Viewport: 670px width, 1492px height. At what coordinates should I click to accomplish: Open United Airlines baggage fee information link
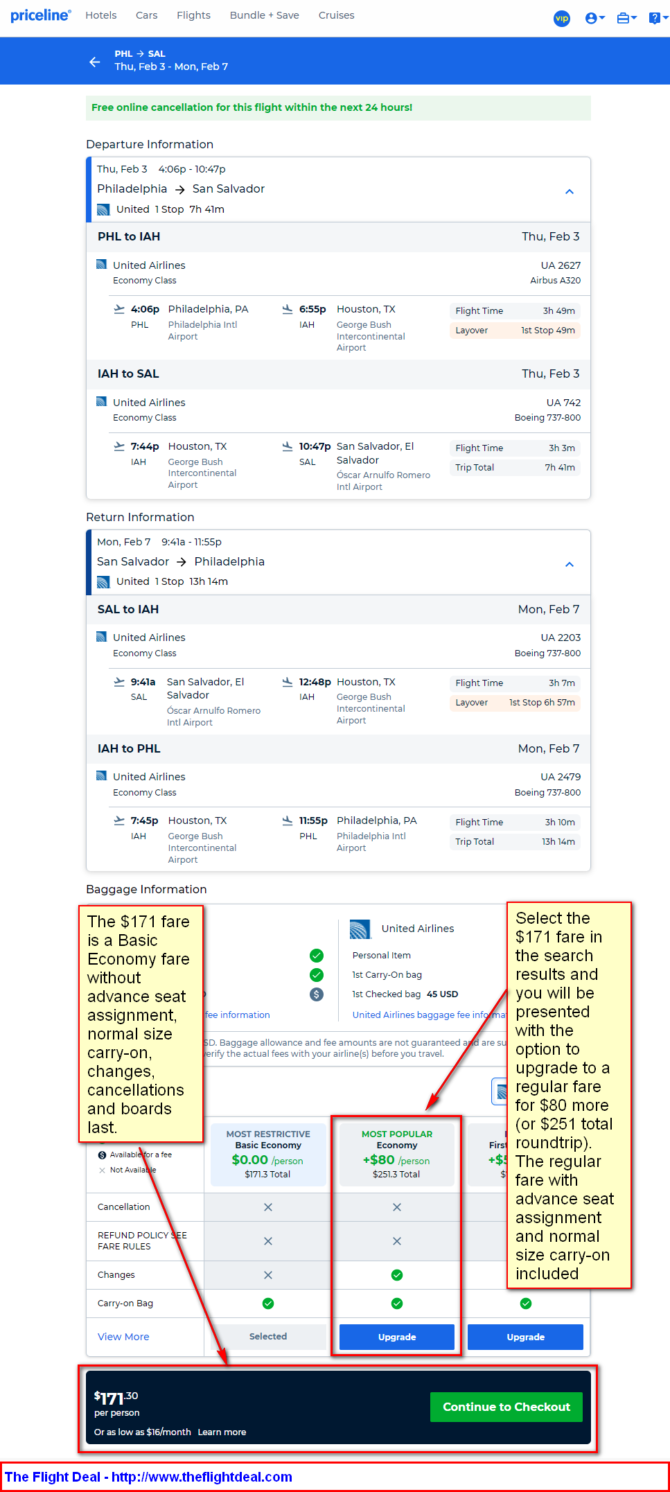coord(428,1015)
